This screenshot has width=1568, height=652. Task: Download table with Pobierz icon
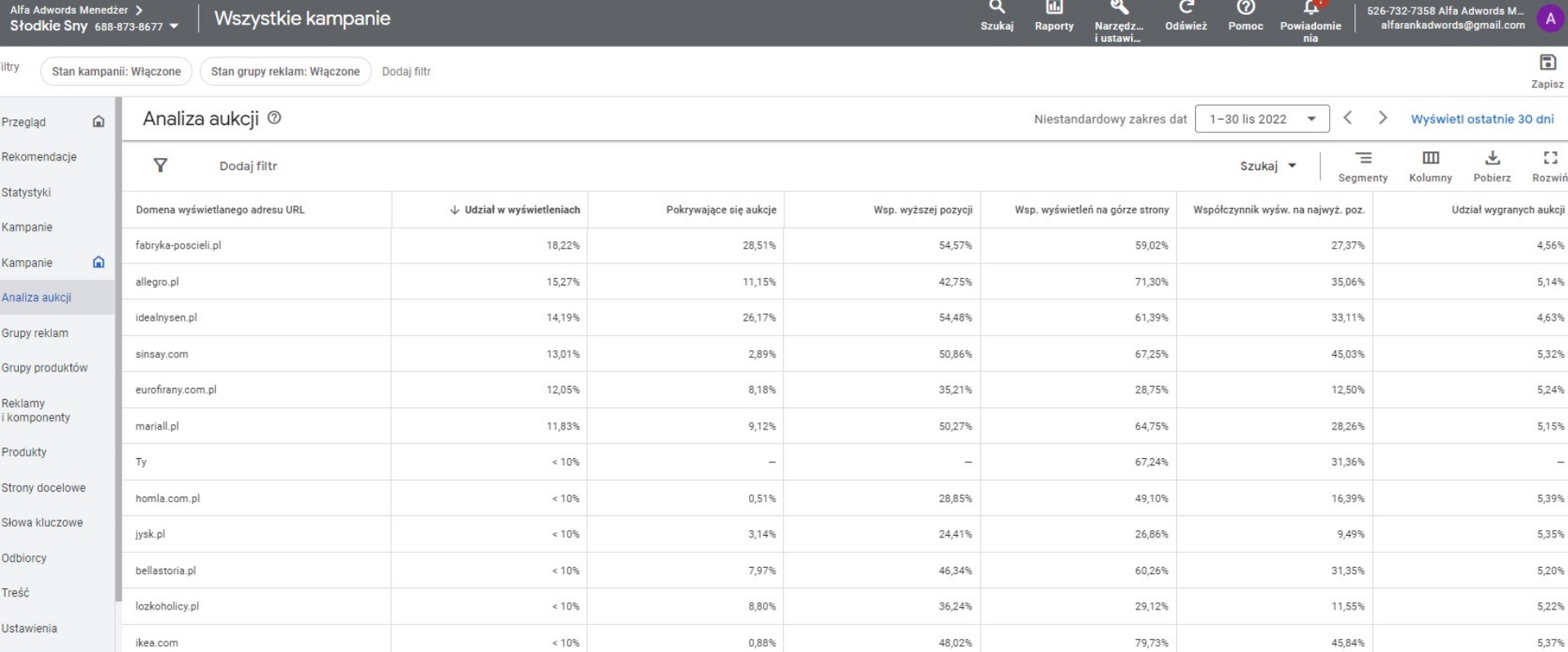[1492, 159]
